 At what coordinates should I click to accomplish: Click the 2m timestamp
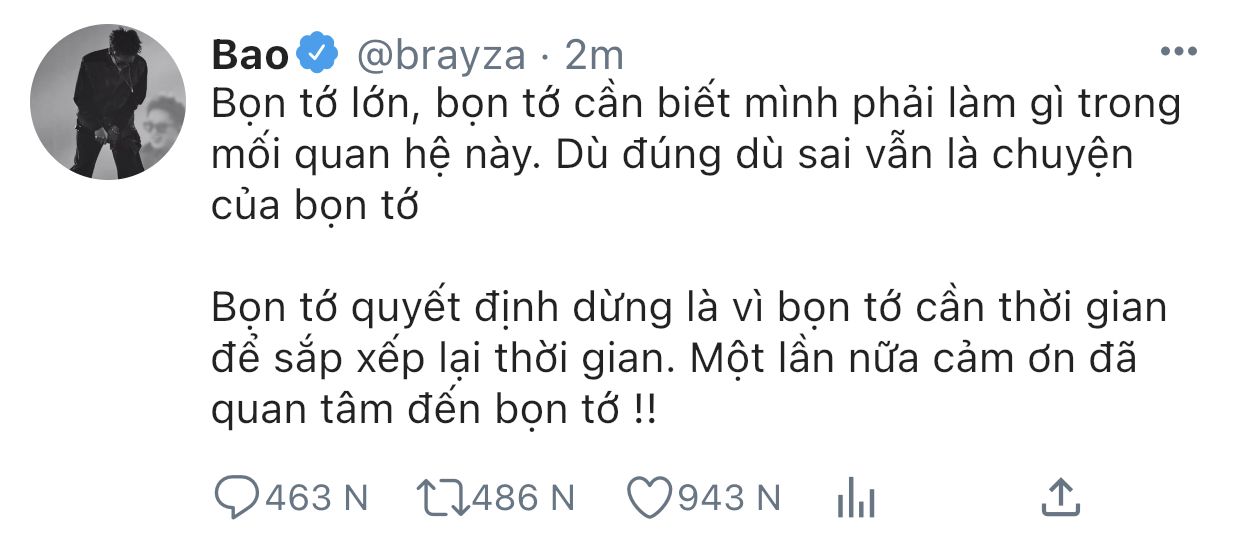[594, 54]
